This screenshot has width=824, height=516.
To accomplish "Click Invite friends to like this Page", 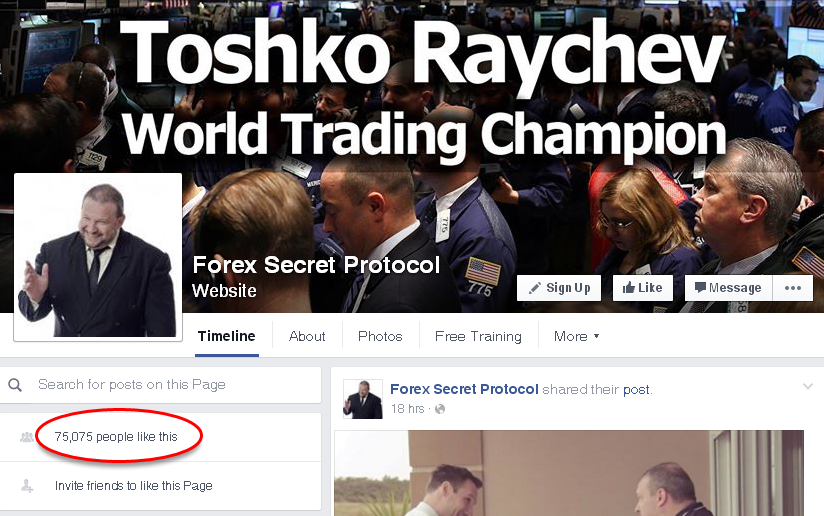I will pyautogui.click(x=133, y=486).
